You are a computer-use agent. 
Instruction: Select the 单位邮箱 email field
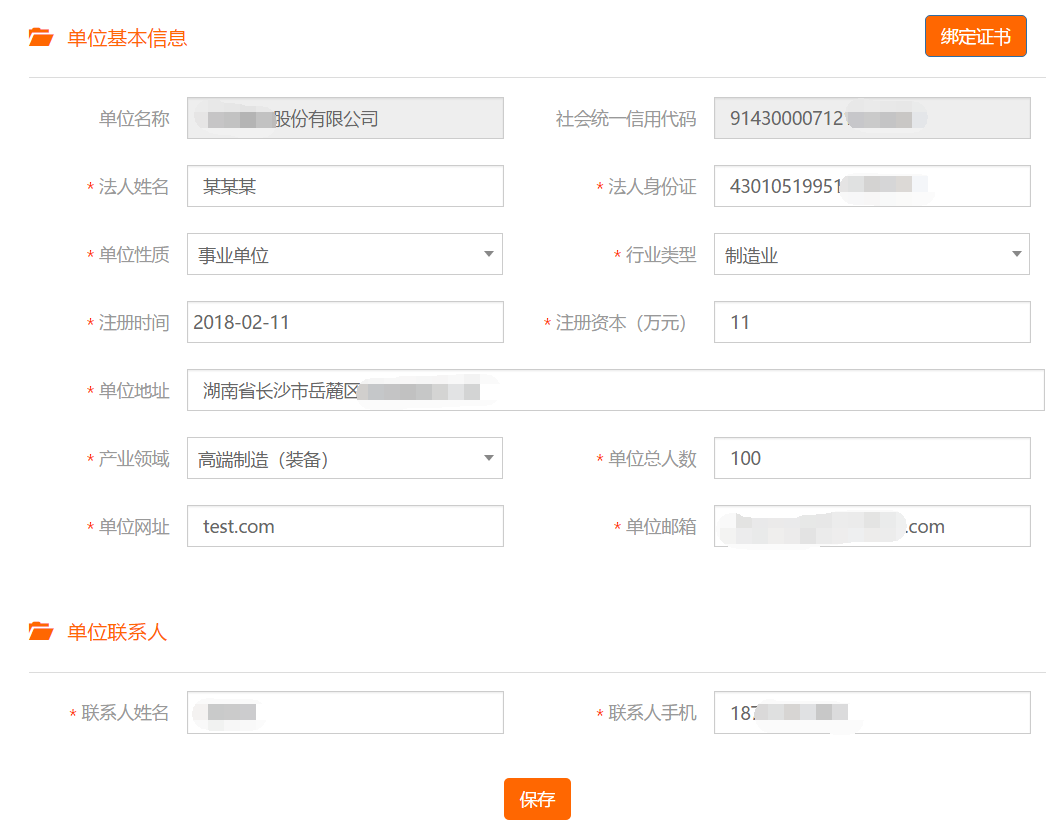[x=871, y=526]
